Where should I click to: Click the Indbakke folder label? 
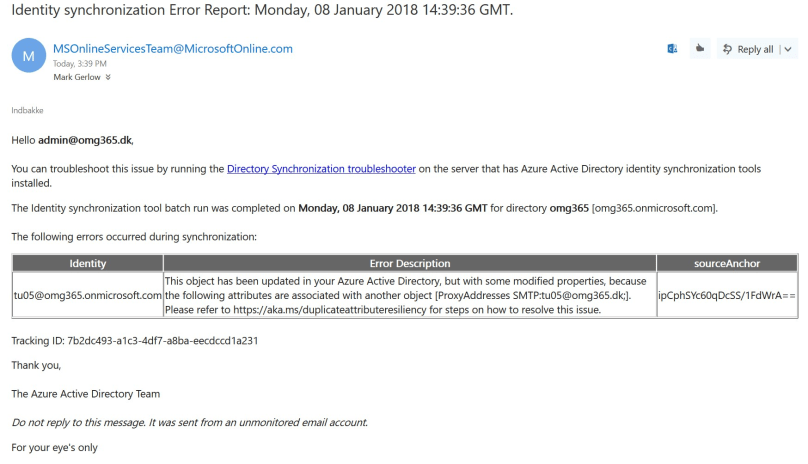(28, 110)
